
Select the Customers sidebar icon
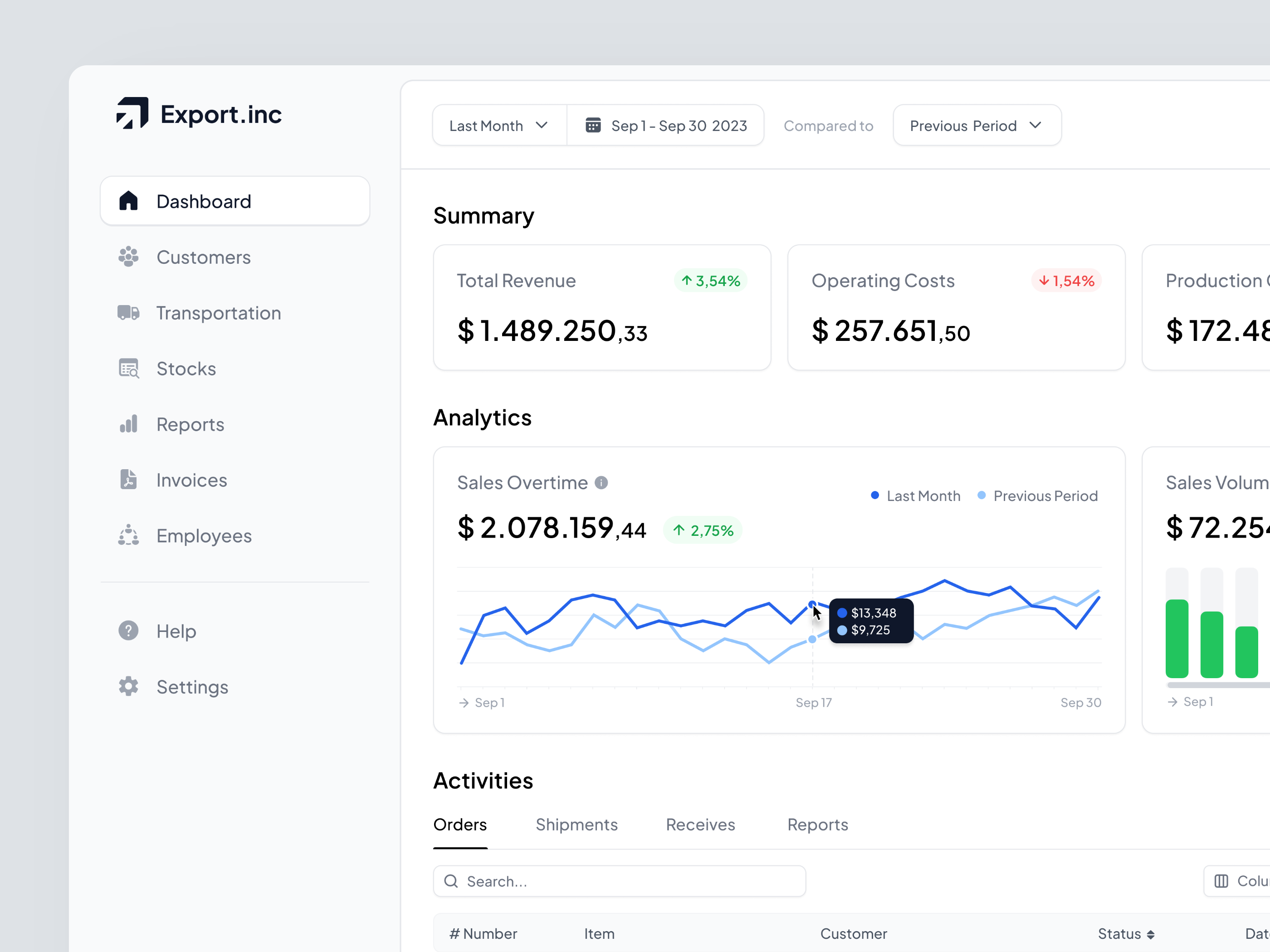[x=127, y=257]
